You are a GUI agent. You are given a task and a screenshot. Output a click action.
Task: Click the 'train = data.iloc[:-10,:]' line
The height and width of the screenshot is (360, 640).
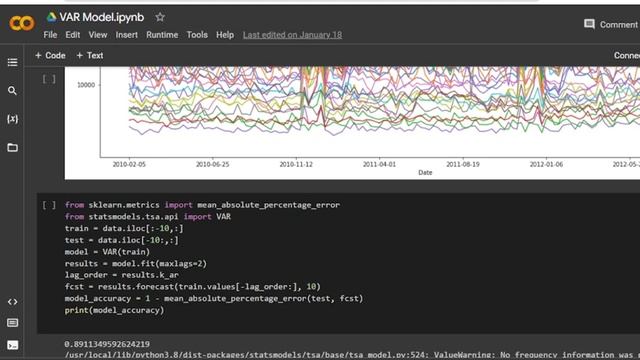(x=124, y=229)
